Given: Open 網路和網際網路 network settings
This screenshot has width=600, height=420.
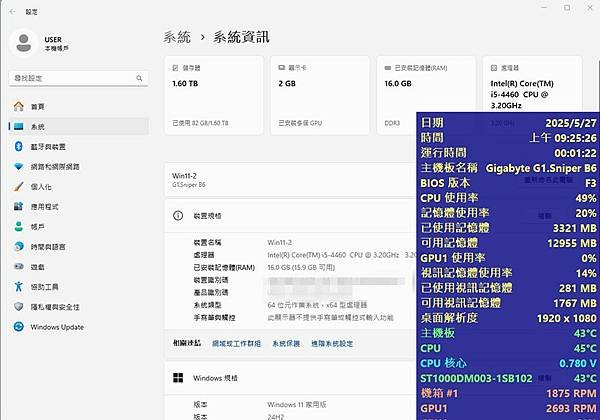Looking at the screenshot, I should click(x=78, y=167).
